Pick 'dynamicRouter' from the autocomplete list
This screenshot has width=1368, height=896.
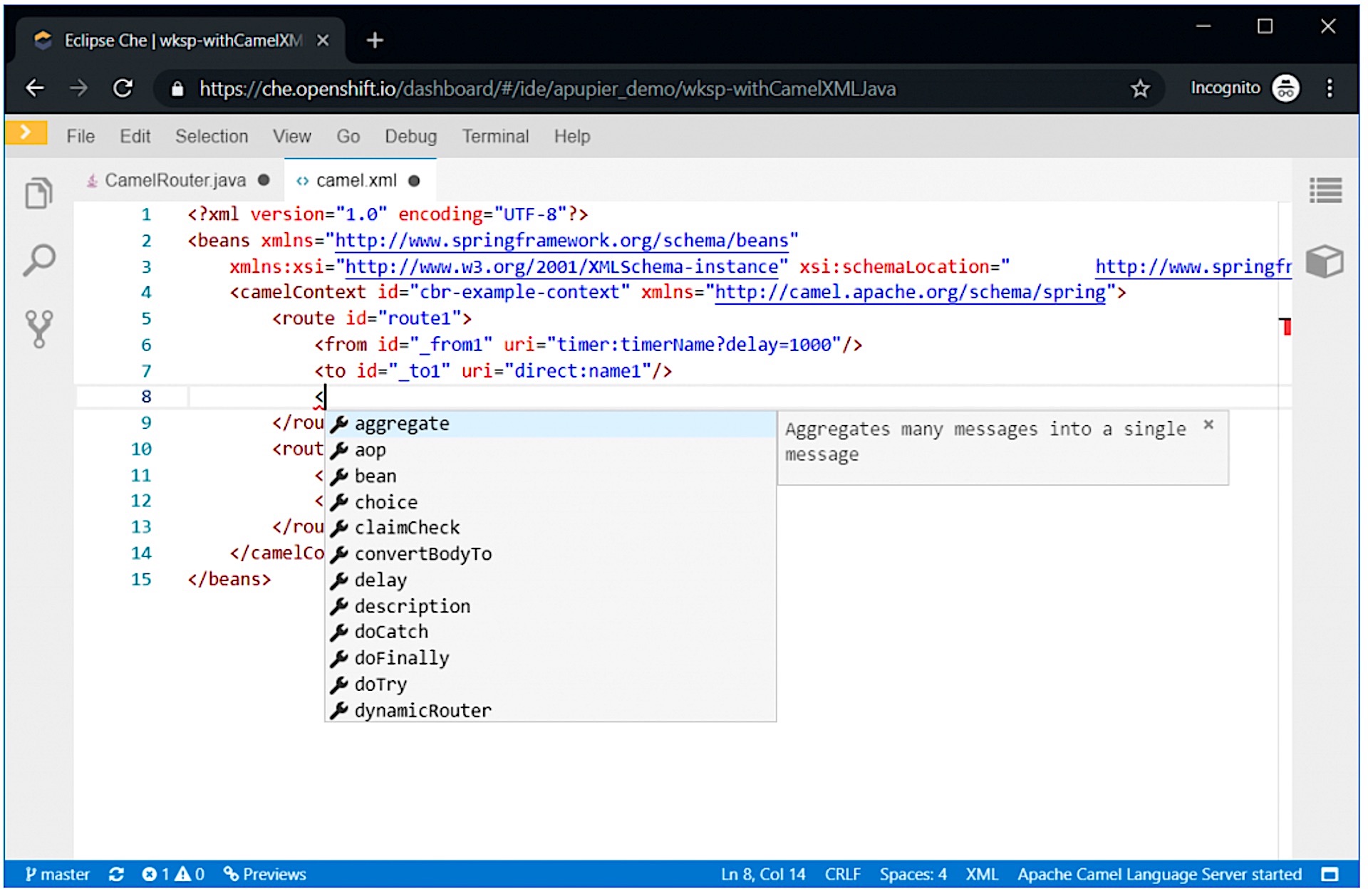point(423,711)
